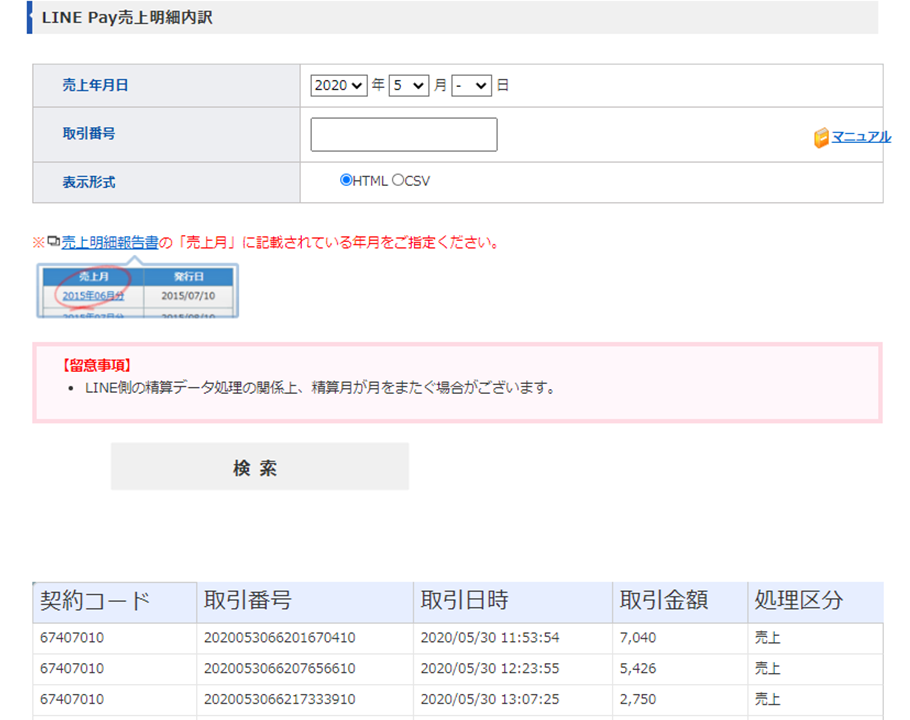Click the 取引番号 input field
Viewport: 910px width, 720px height.
pyautogui.click(x=404, y=135)
